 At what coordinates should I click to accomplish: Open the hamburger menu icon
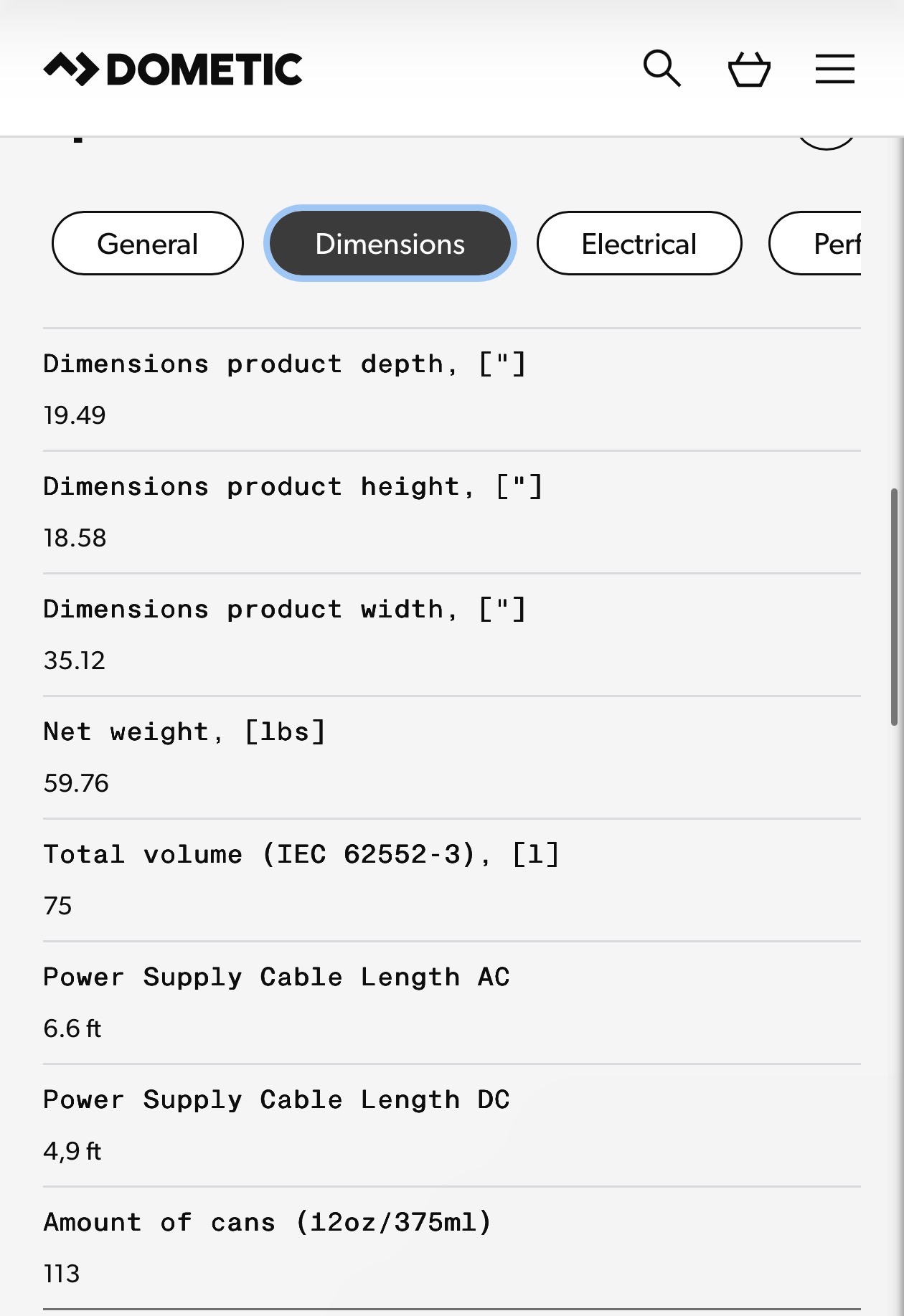[x=835, y=69]
